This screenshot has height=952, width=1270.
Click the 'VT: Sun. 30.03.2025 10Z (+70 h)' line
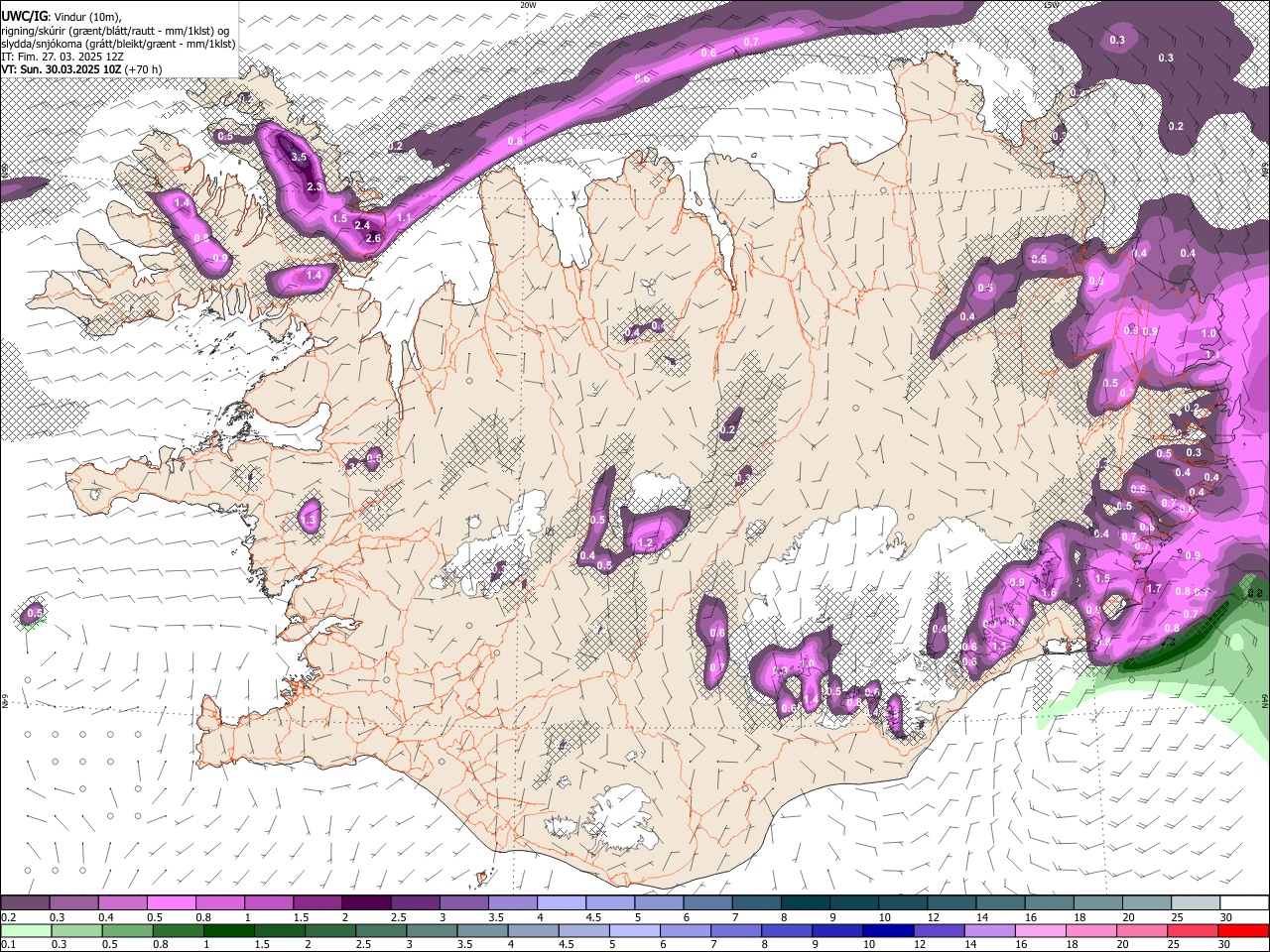[x=81, y=69]
